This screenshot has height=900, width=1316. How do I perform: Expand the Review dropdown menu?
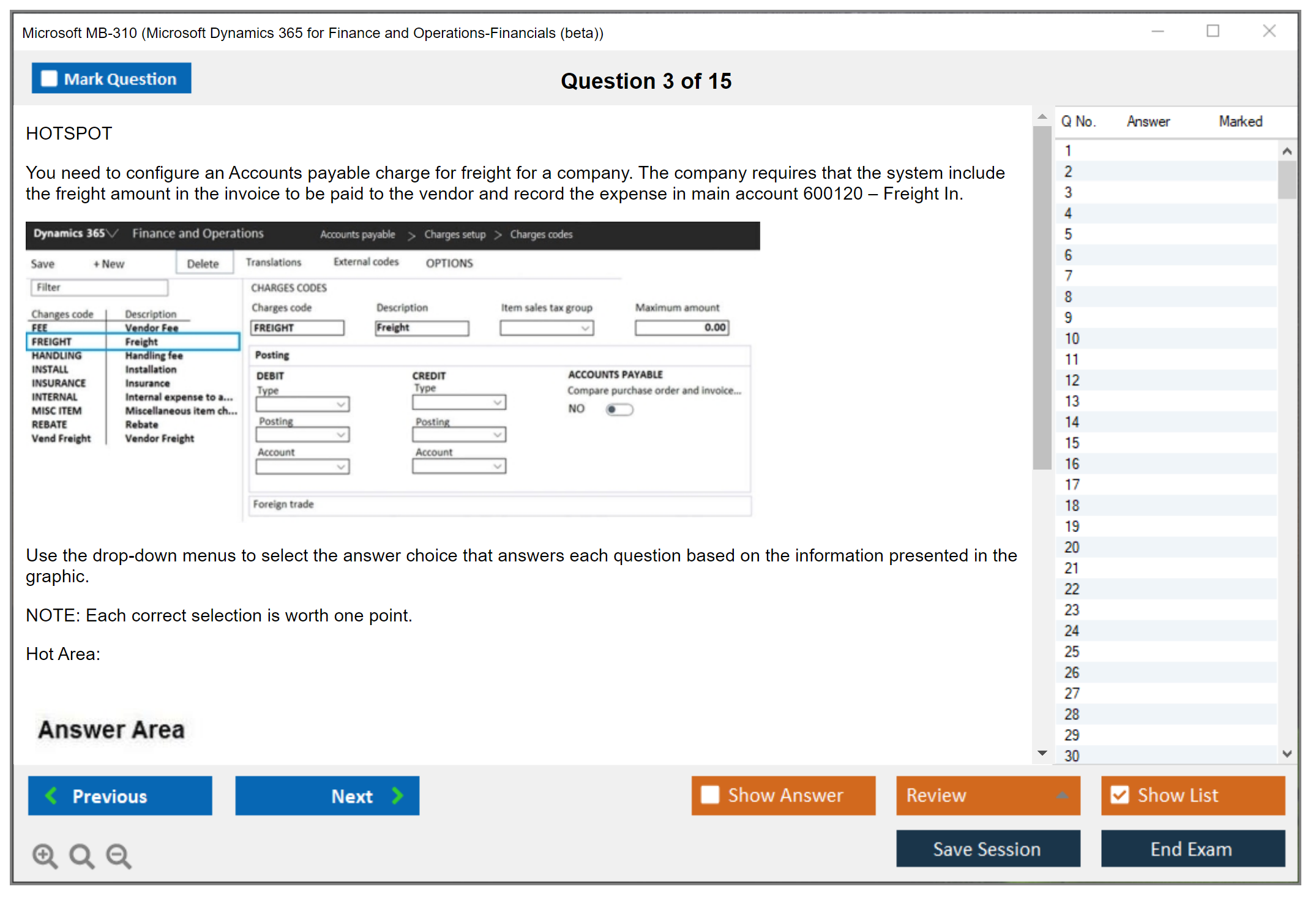tap(1062, 795)
